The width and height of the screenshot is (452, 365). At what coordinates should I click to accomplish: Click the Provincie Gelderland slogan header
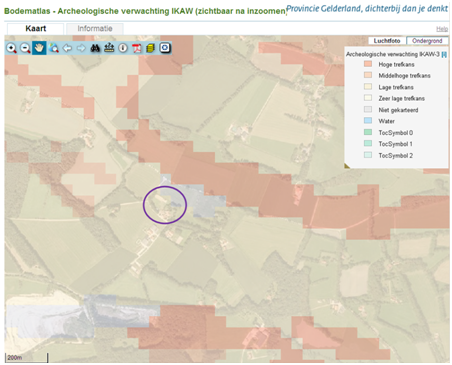click(x=367, y=9)
